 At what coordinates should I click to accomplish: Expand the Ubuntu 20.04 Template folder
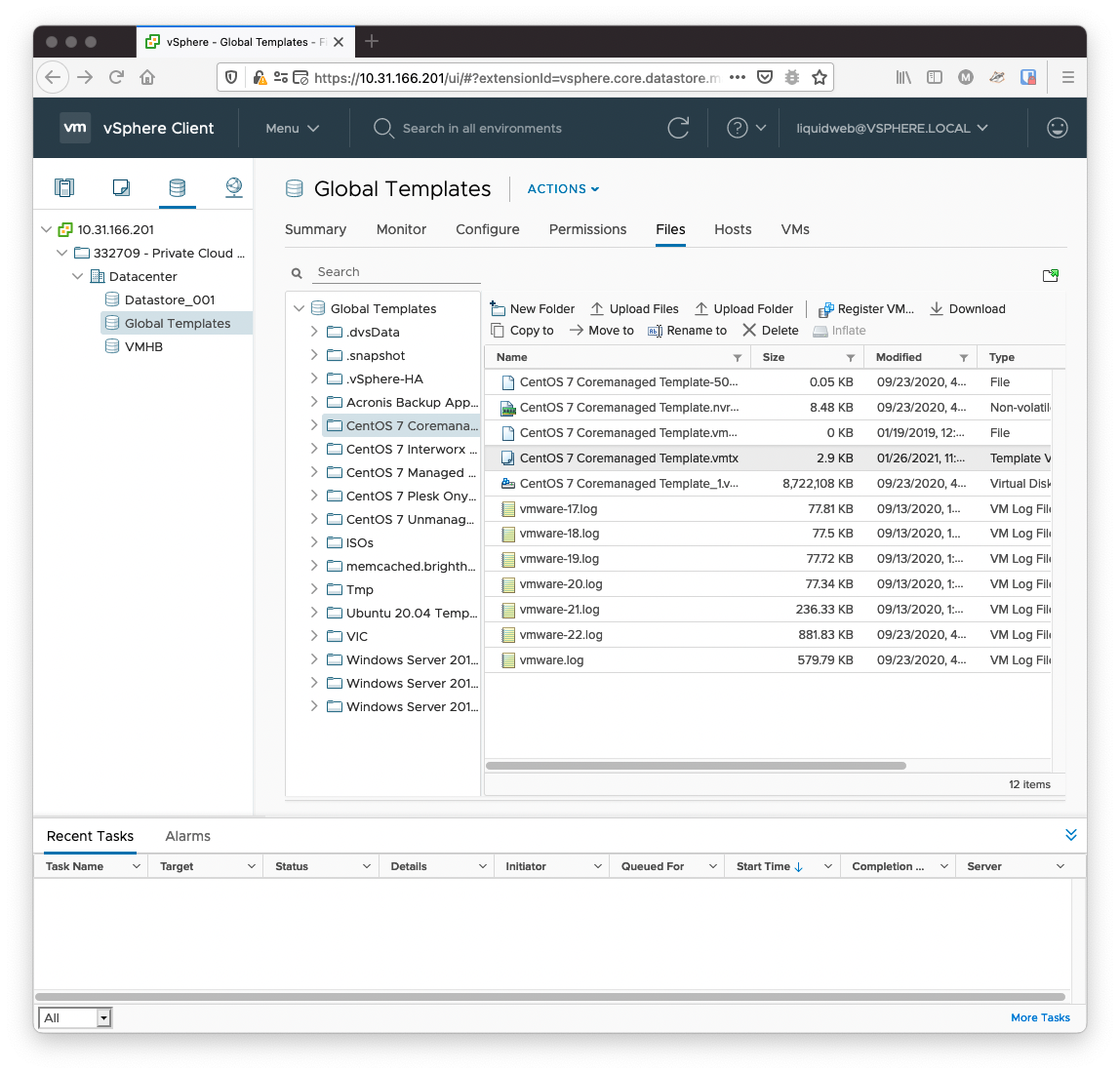[x=314, y=613]
